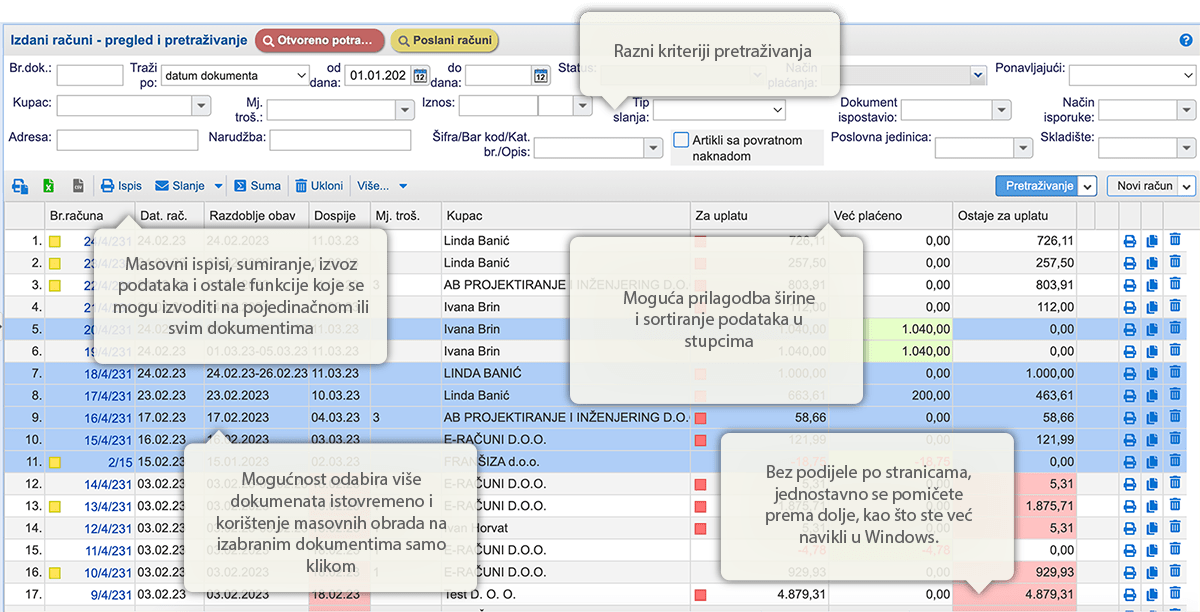This screenshot has width=1200, height=612.
Task: Click red status square in row 9
Action: point(700,417)
